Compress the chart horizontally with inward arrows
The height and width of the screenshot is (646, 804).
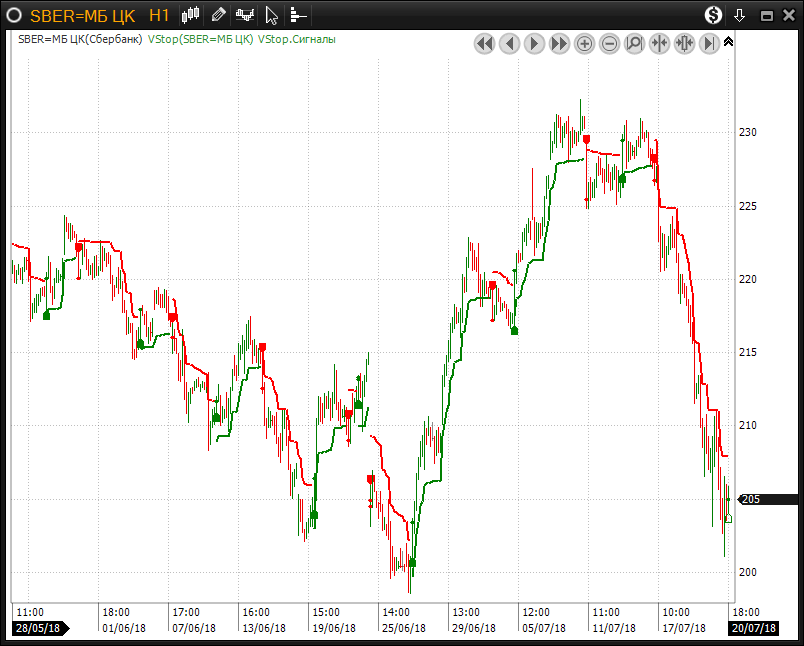pyautogui.click(x=659, y=43)
